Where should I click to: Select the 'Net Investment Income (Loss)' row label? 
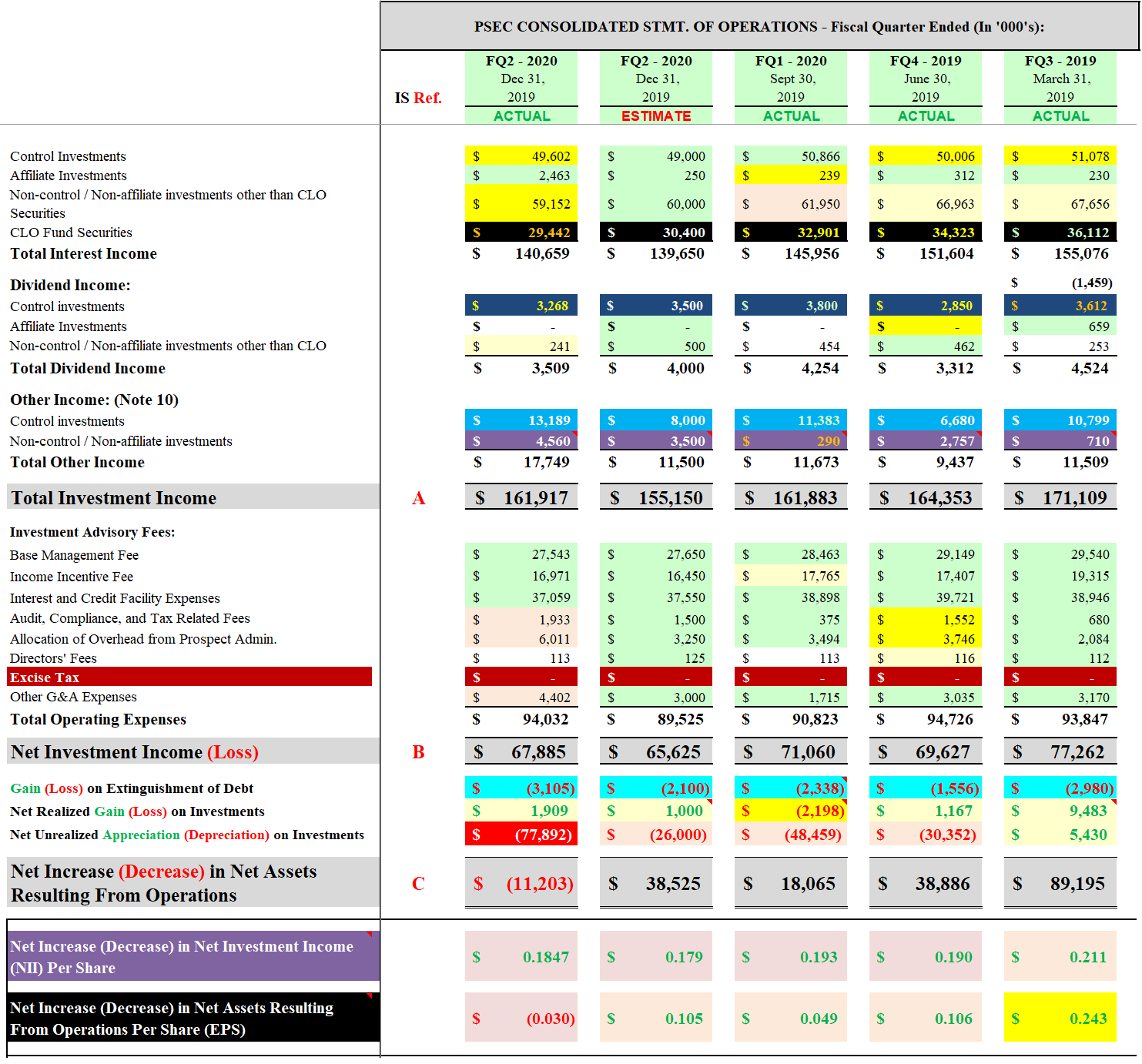click(135, 752)
